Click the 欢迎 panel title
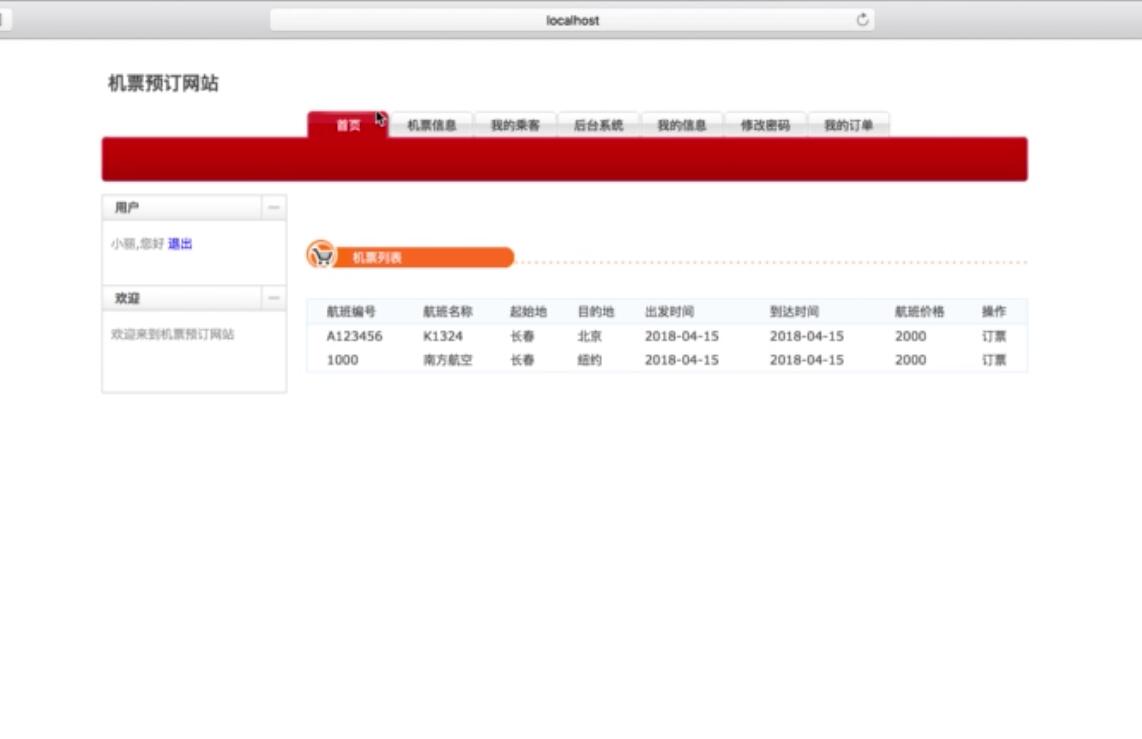This screenshot has height=739, width=1142. point(127,298)
